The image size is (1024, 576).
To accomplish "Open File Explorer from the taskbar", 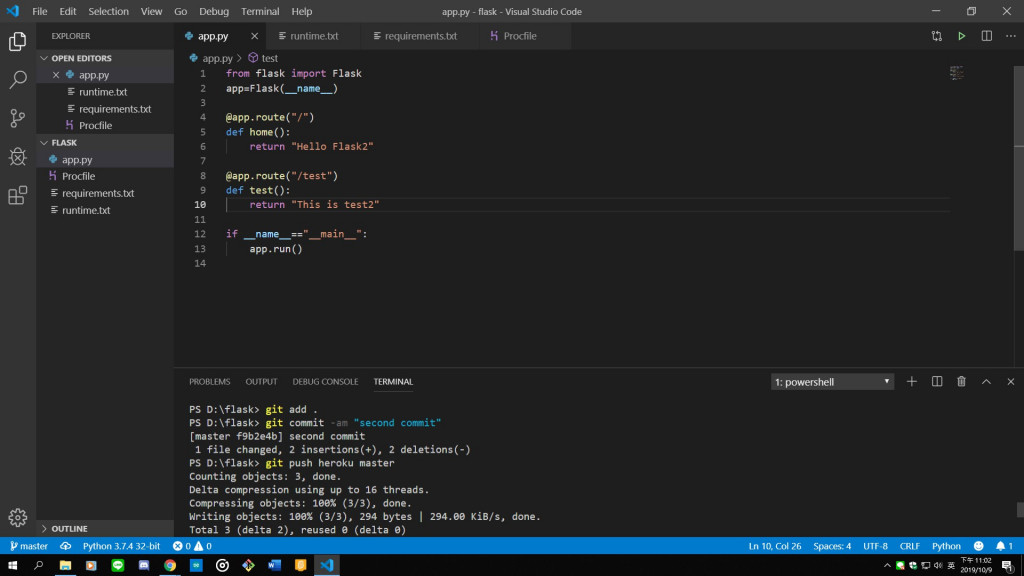I will (65, 565).
